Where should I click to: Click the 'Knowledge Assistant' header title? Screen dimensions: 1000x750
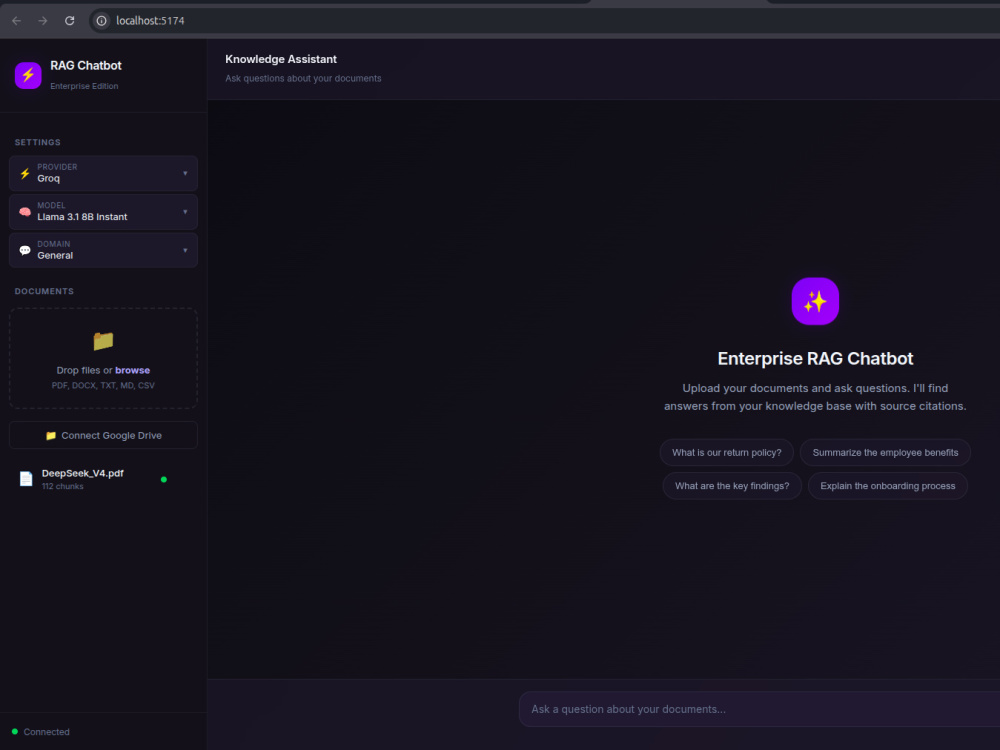(x=281, y=59)
